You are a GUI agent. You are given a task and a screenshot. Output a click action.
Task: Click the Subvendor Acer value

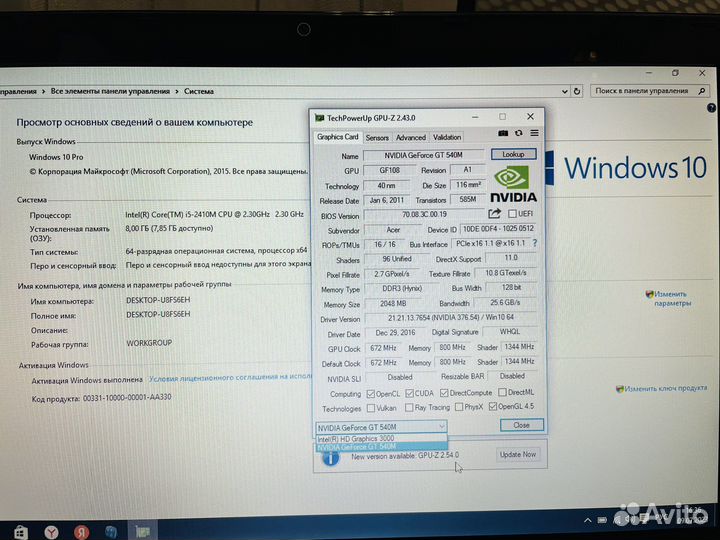point(393,230)
